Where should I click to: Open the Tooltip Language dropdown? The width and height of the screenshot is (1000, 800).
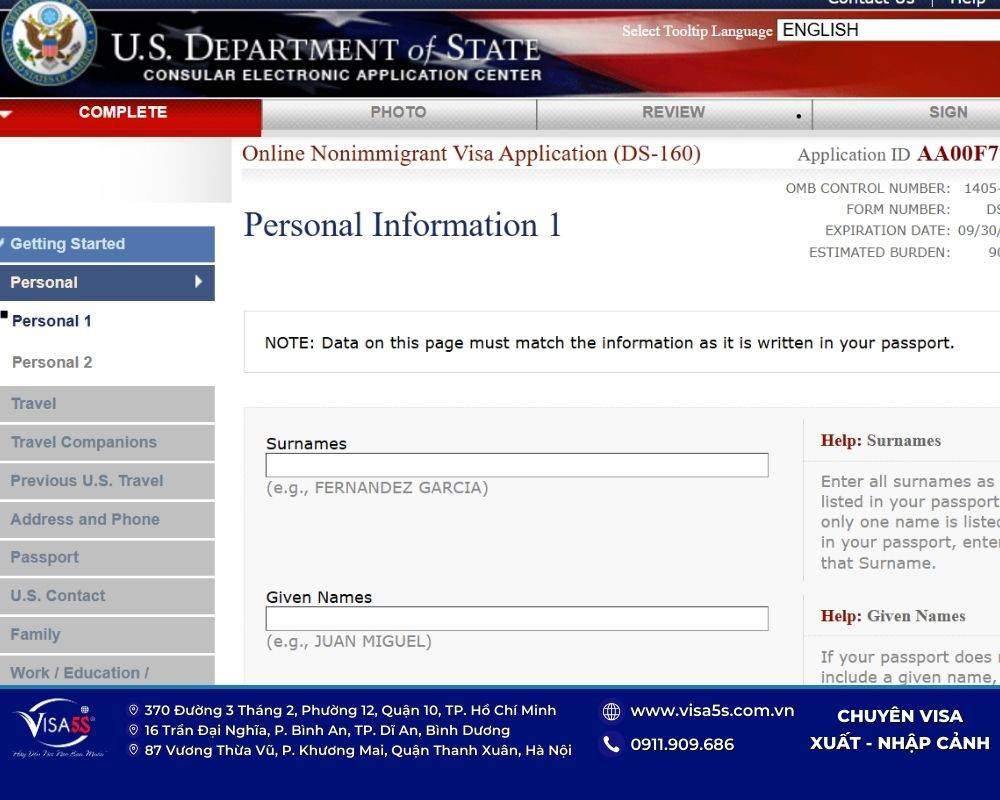(888, 30)
